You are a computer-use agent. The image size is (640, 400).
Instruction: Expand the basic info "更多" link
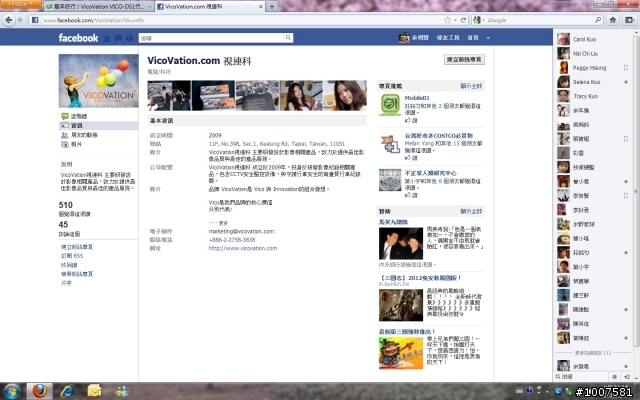click(223, 223)
